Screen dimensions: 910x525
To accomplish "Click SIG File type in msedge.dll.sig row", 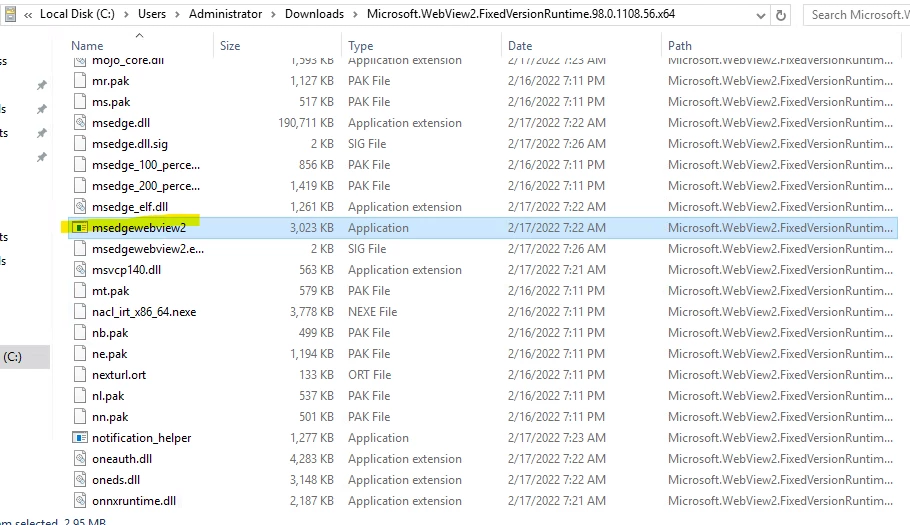I will coord(367,143).
